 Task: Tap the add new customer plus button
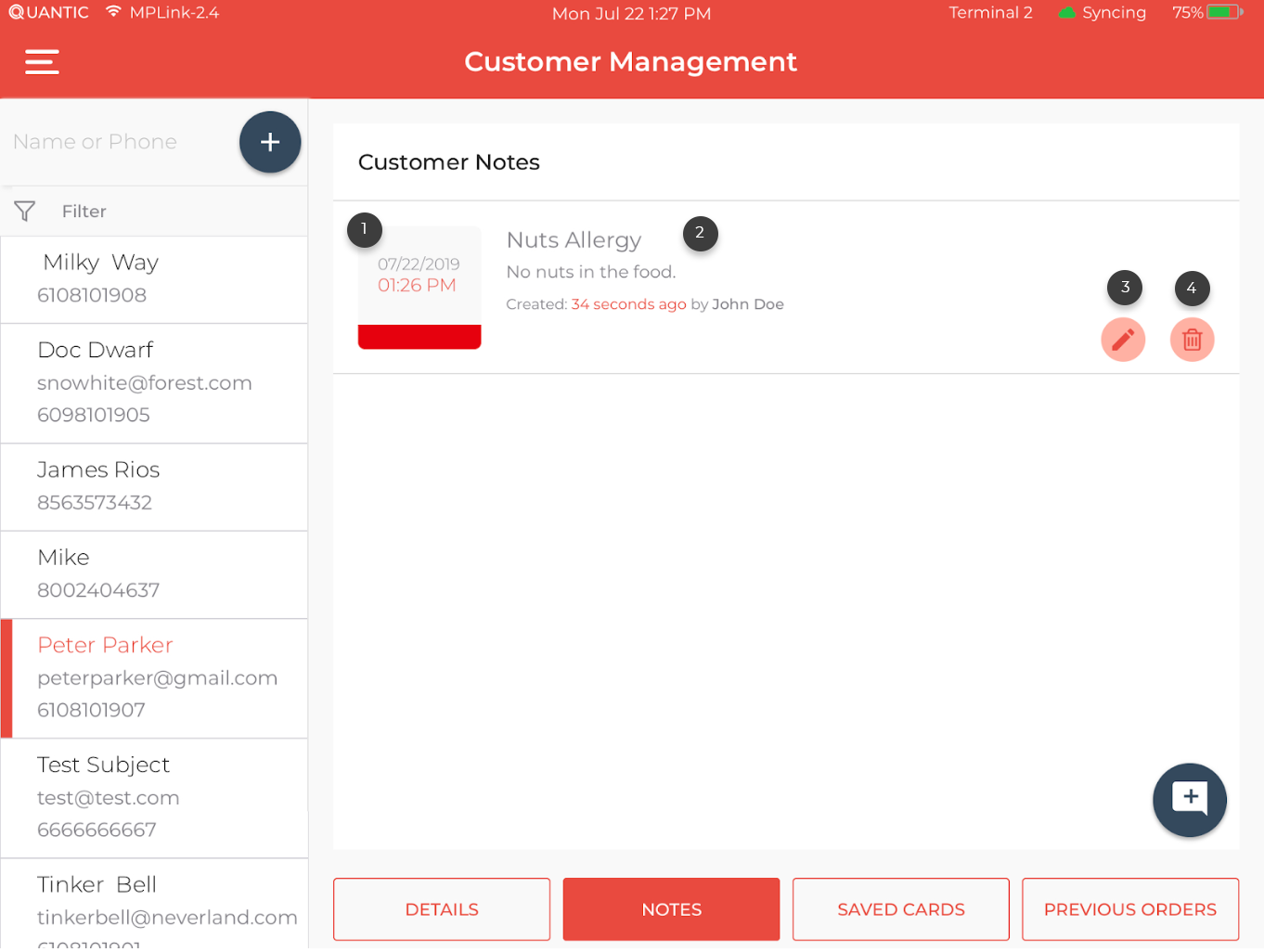click(270, 142)
